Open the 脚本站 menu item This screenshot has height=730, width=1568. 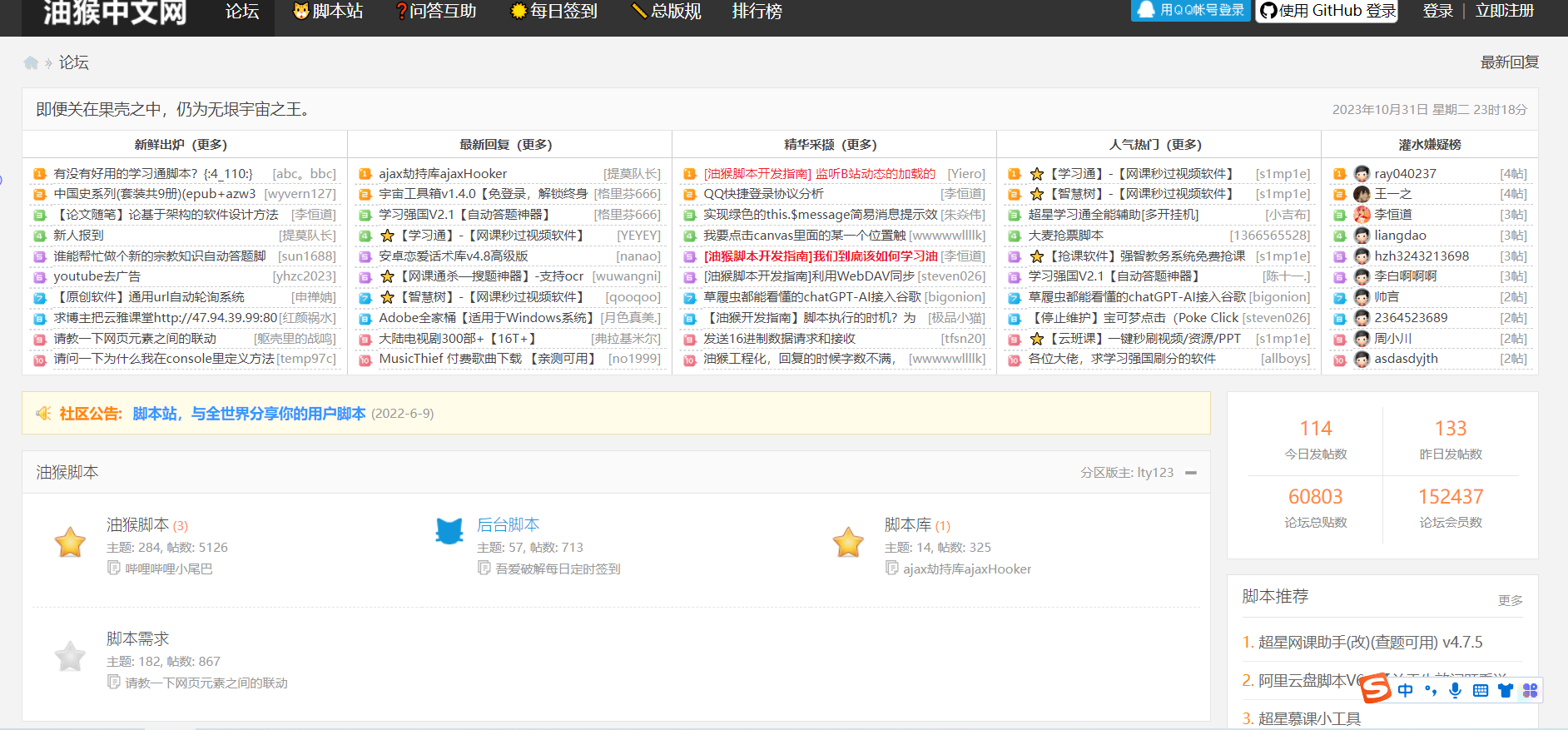[329, 12]
